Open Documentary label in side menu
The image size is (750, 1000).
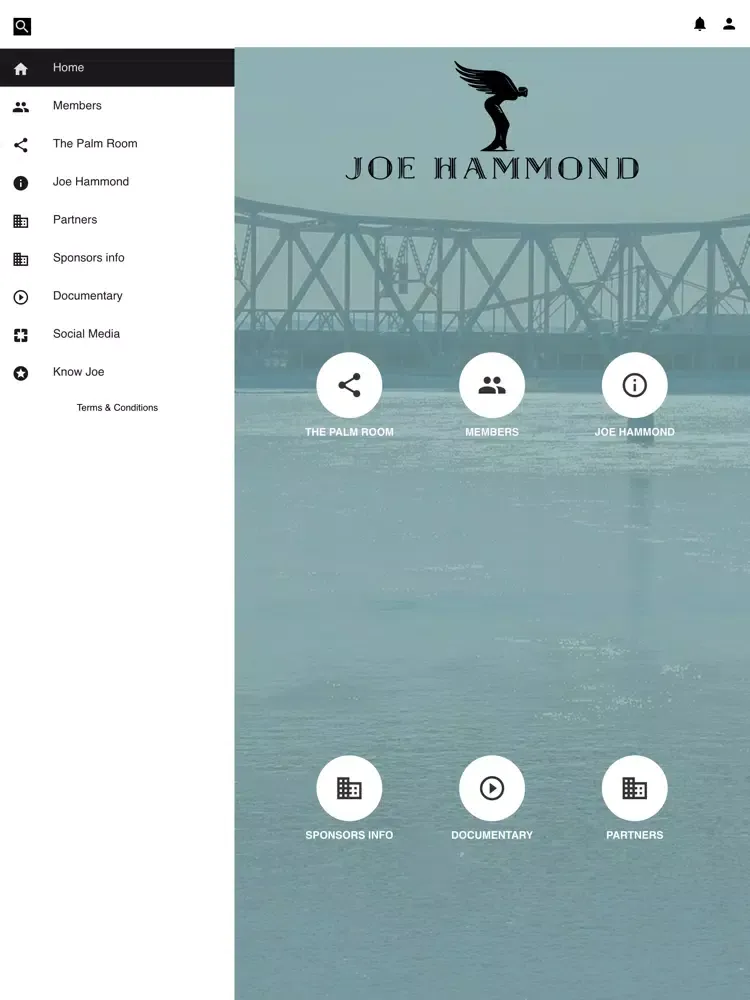pyautogui.click(x=87, y=296)
